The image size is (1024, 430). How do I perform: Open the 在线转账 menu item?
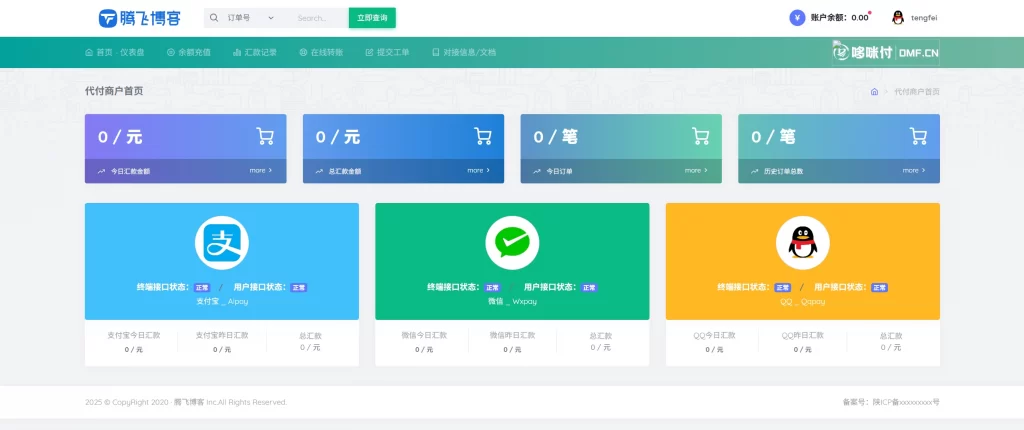pos(321,52)
